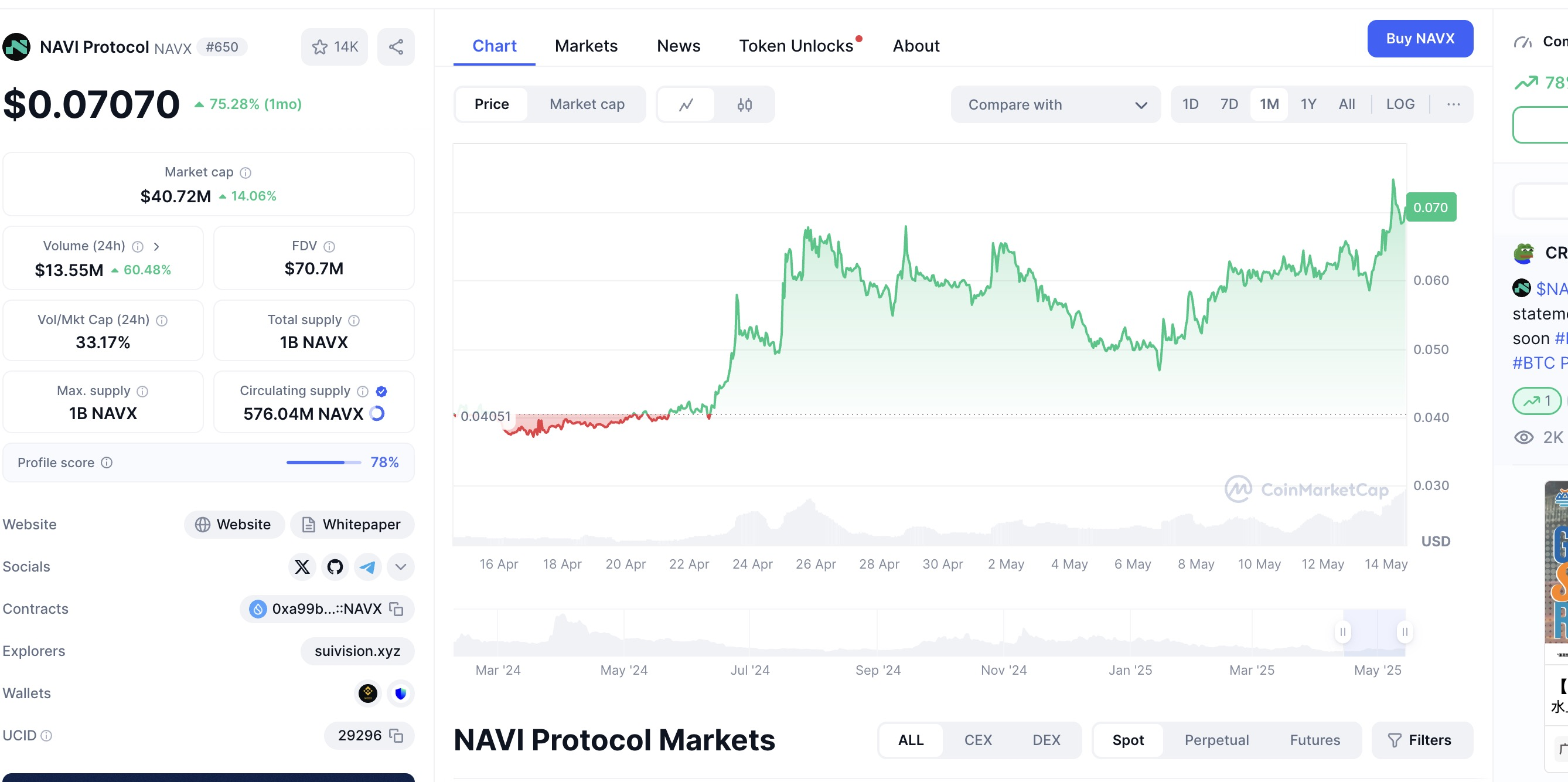Click the Profile score info icon
Viewport: 1568px width, 782px height.
pos(107,463)
